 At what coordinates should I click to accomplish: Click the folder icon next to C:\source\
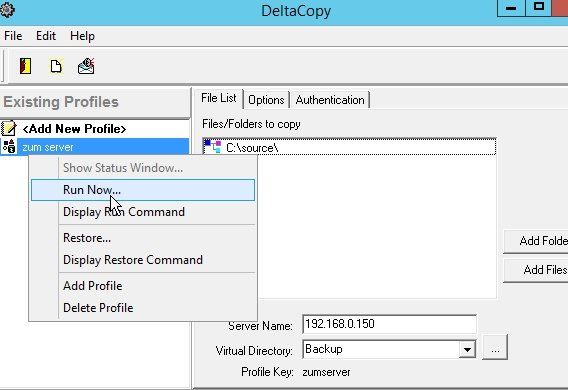click(213, 147)
